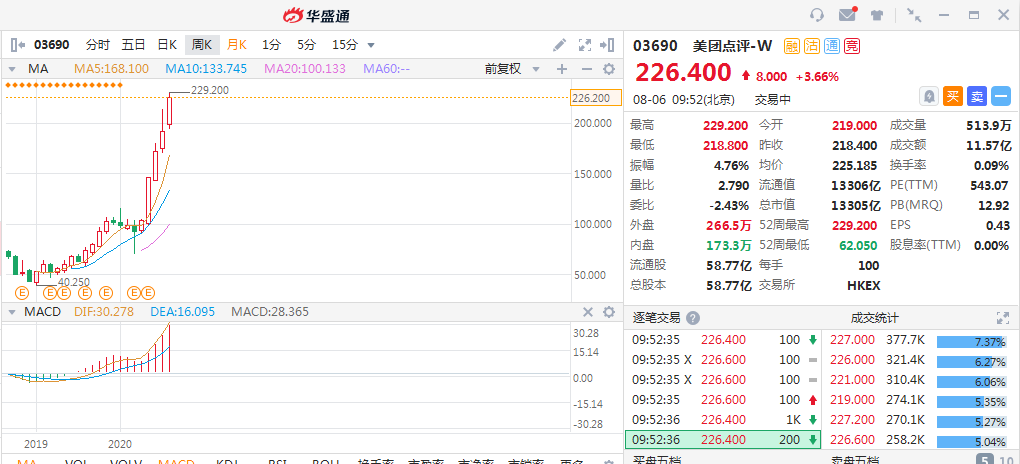Open the message mailbox icon
This screenshot has height=464, width=1020.
coord(847,15)
